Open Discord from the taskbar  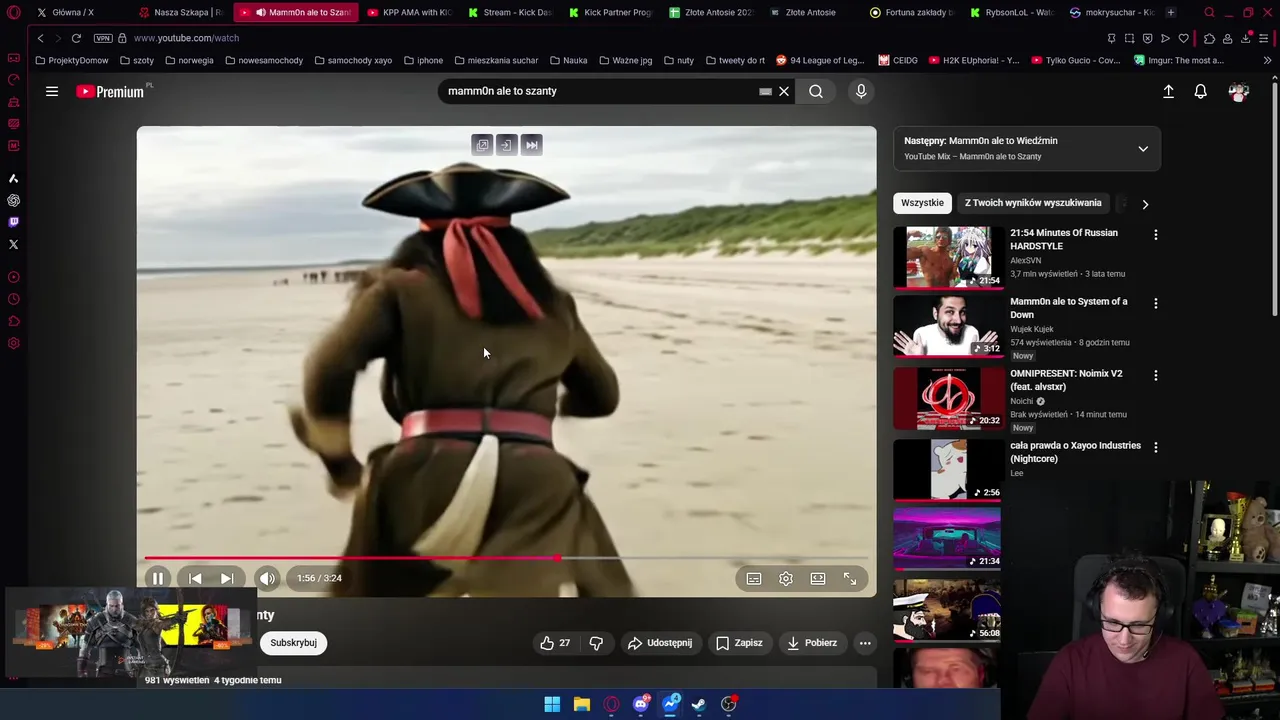coord(641,704)
